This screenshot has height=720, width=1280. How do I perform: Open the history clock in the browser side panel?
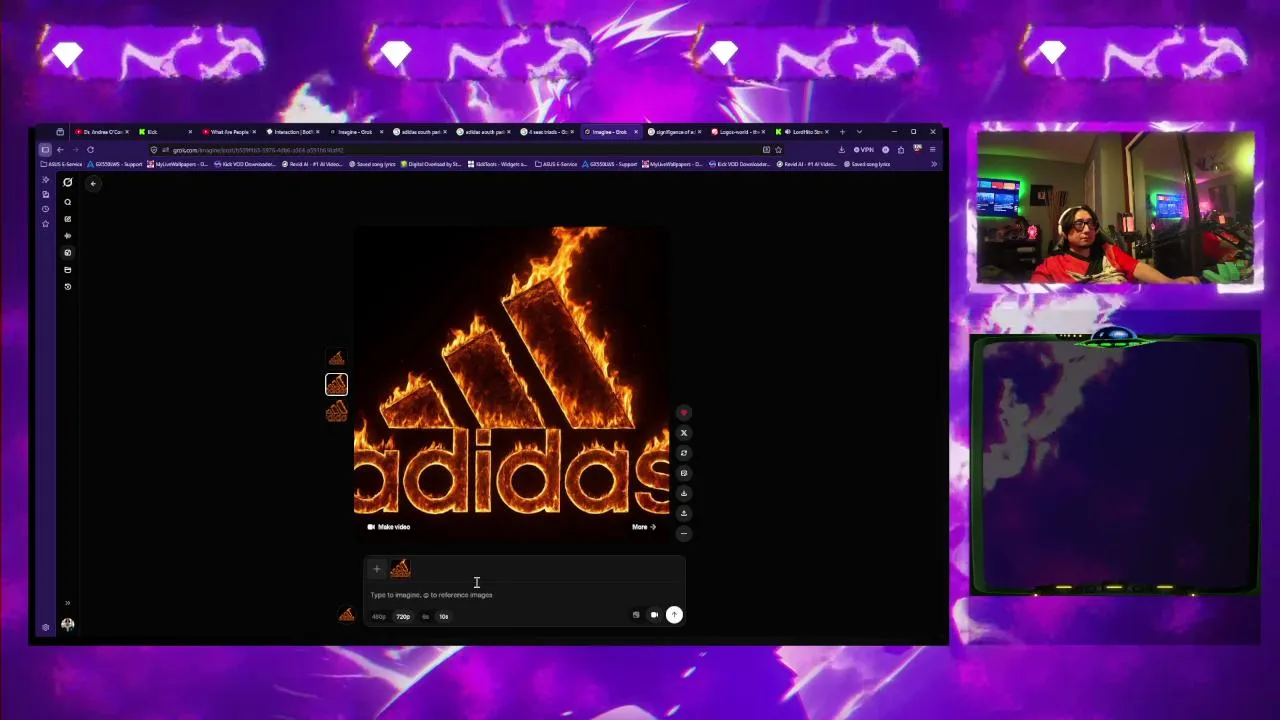pos(45,209)
